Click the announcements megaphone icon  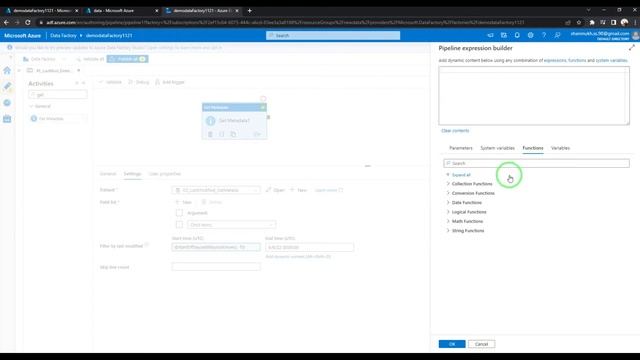[490, 36]
